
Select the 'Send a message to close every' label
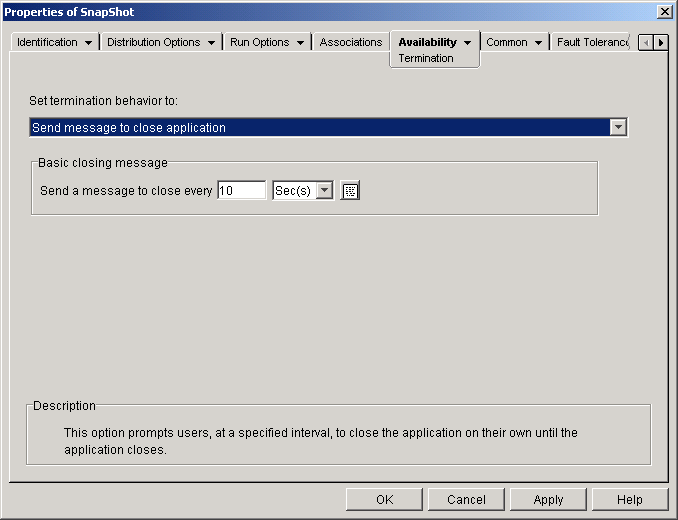126,191
